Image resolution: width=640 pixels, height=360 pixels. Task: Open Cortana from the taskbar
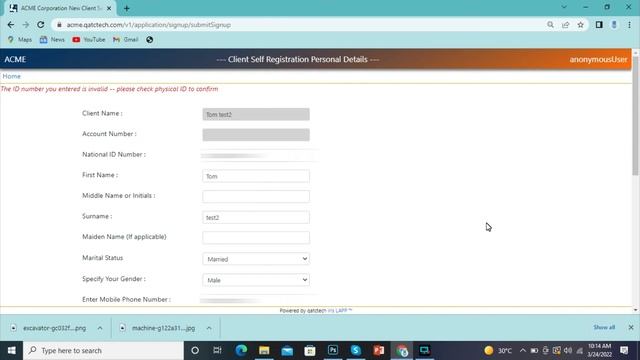(195, 351)
